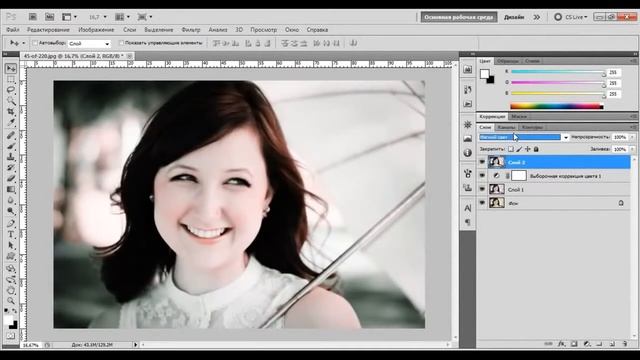Image resolution: width=640 pixels, height=360 pixels.
Task: Select the Quick Selection tool
Action: (11, 100)
